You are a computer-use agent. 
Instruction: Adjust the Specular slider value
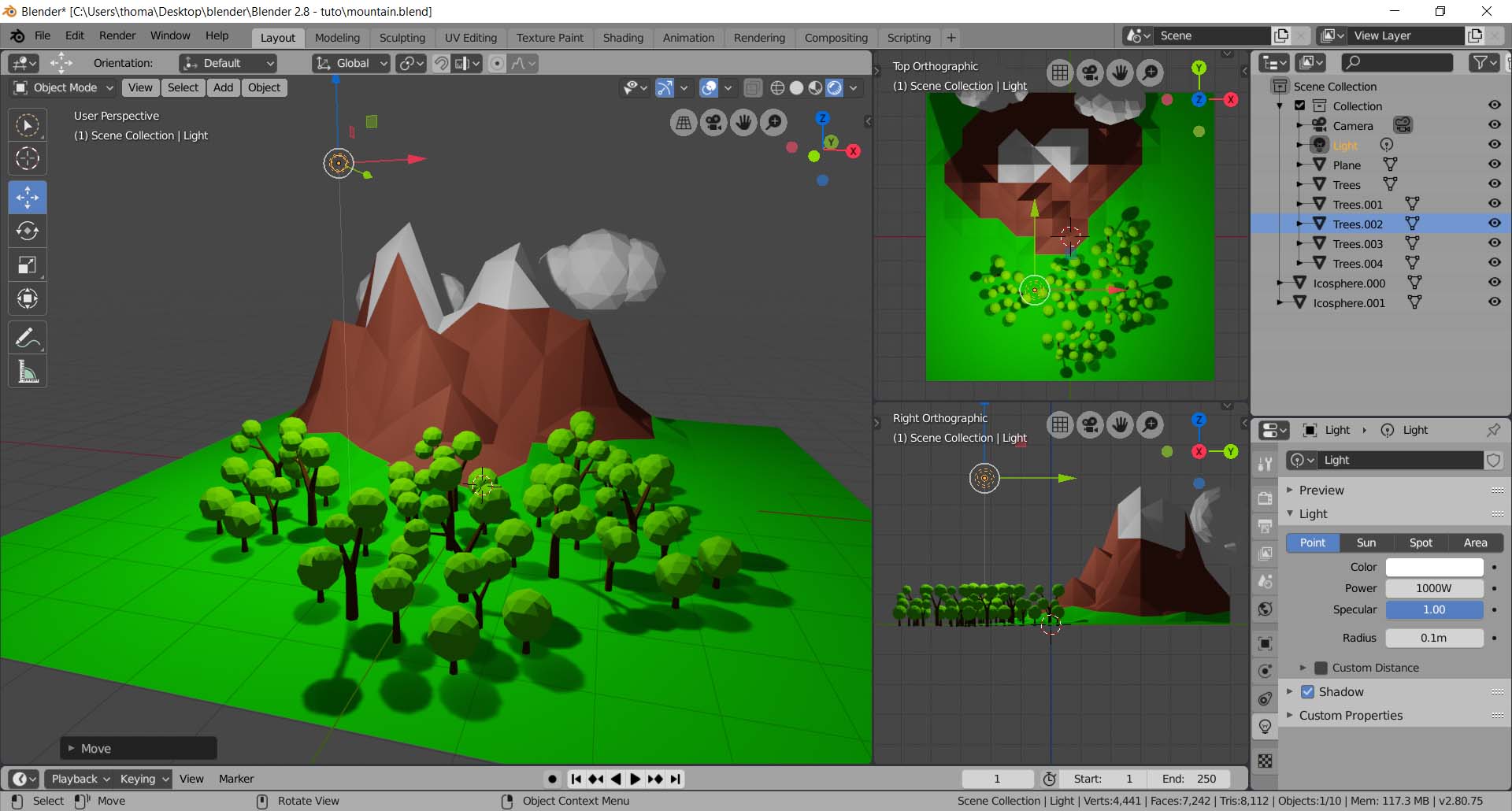click(1433, 609)
